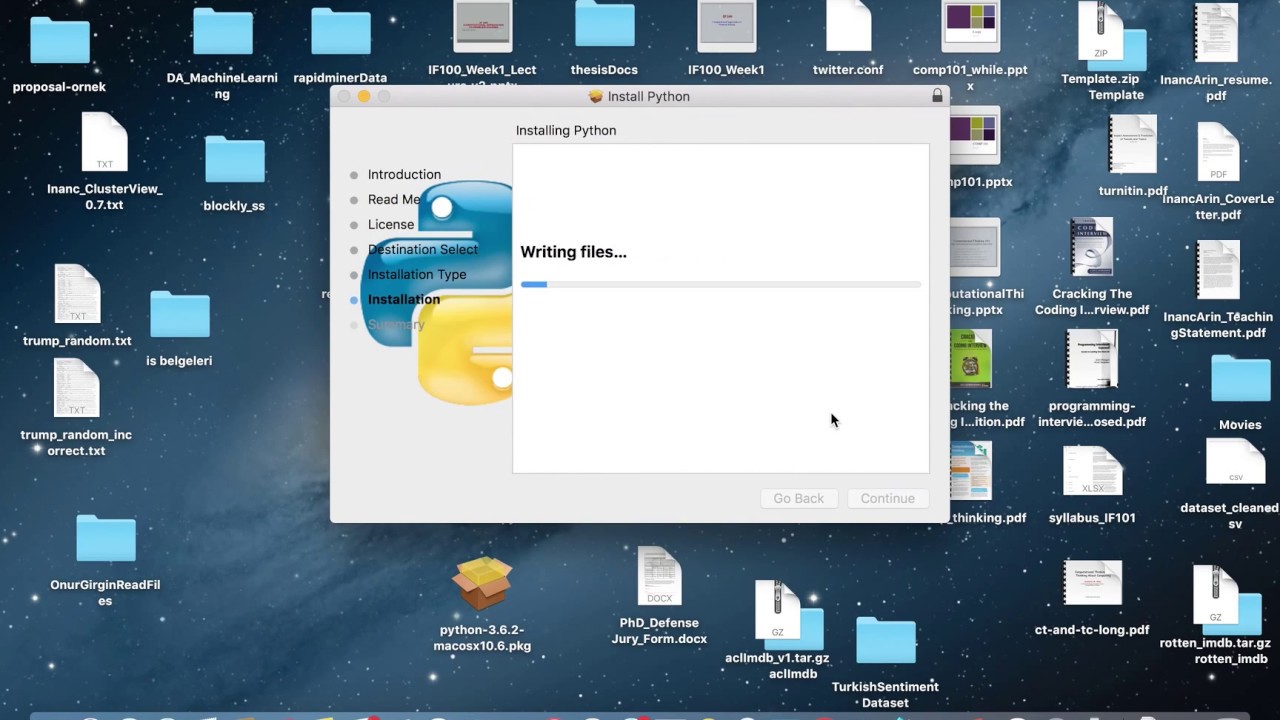Minimize the Install Python window
Screen dimensions: 1280x720
(364, 96)
